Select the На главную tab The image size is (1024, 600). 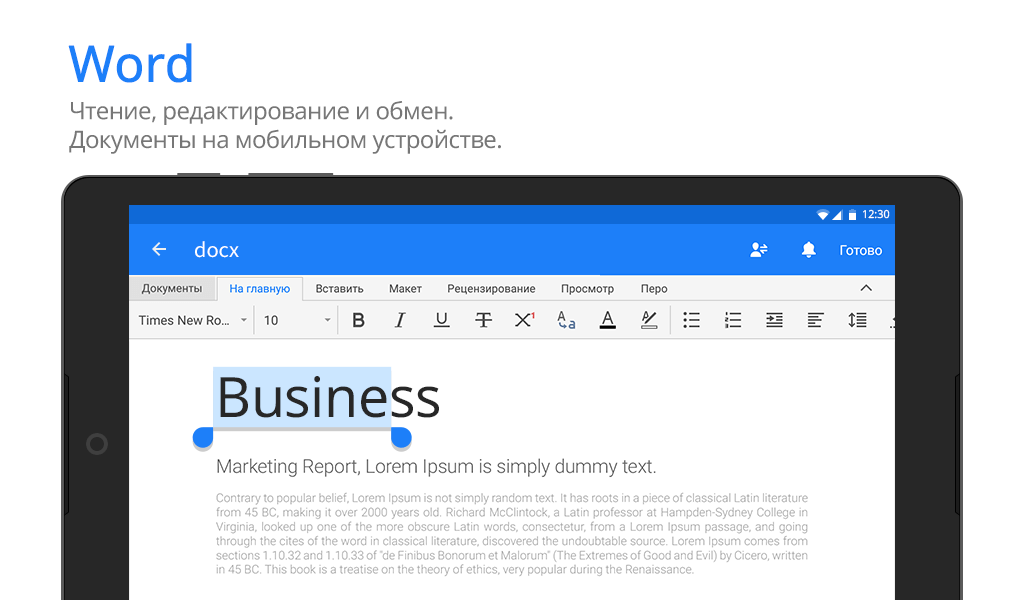(x=259, y=289)
